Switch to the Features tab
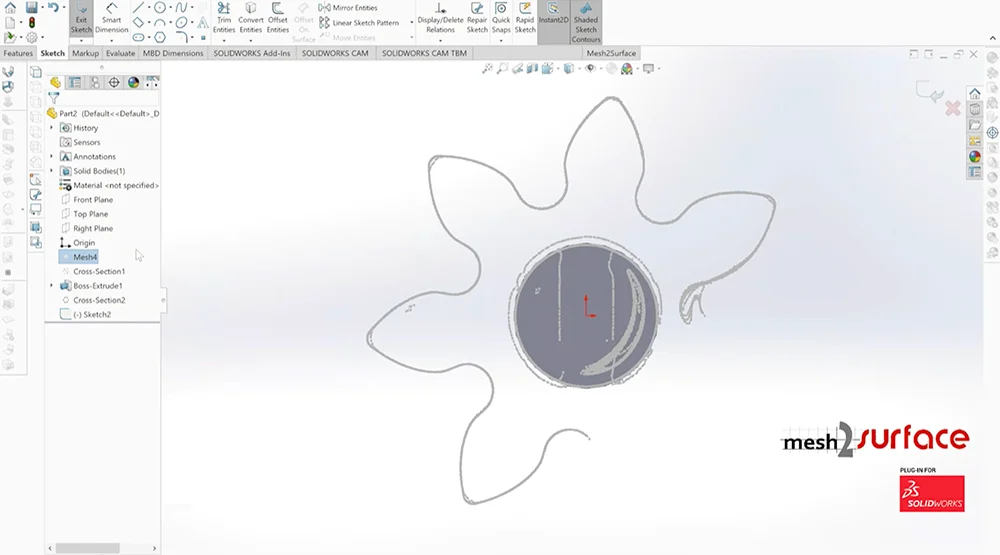This screenshot has height=555, width=1000. [18, 53]
